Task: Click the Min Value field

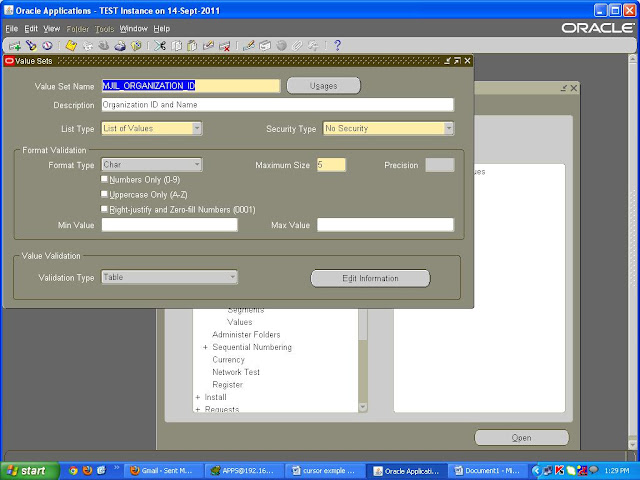Action: tap(169, 225)
